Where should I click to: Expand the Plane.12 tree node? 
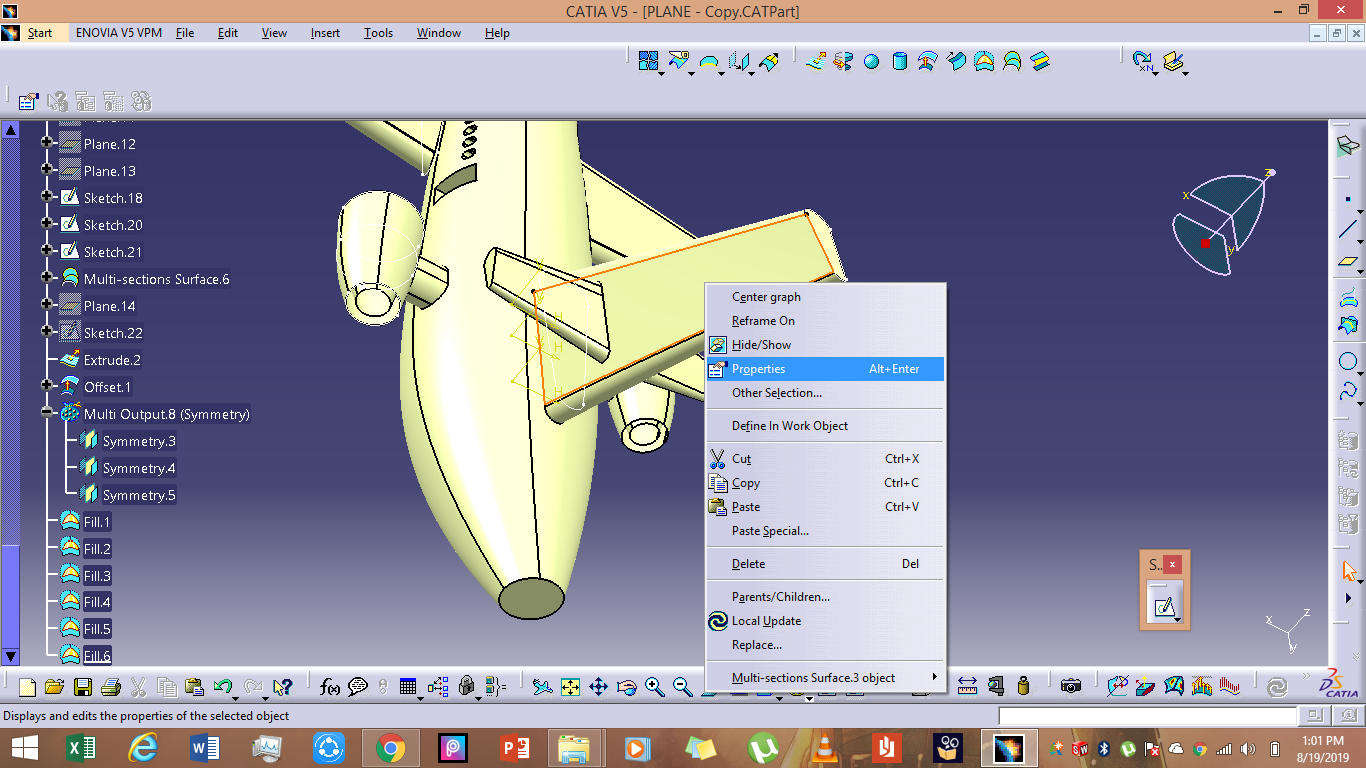[47, 144]
